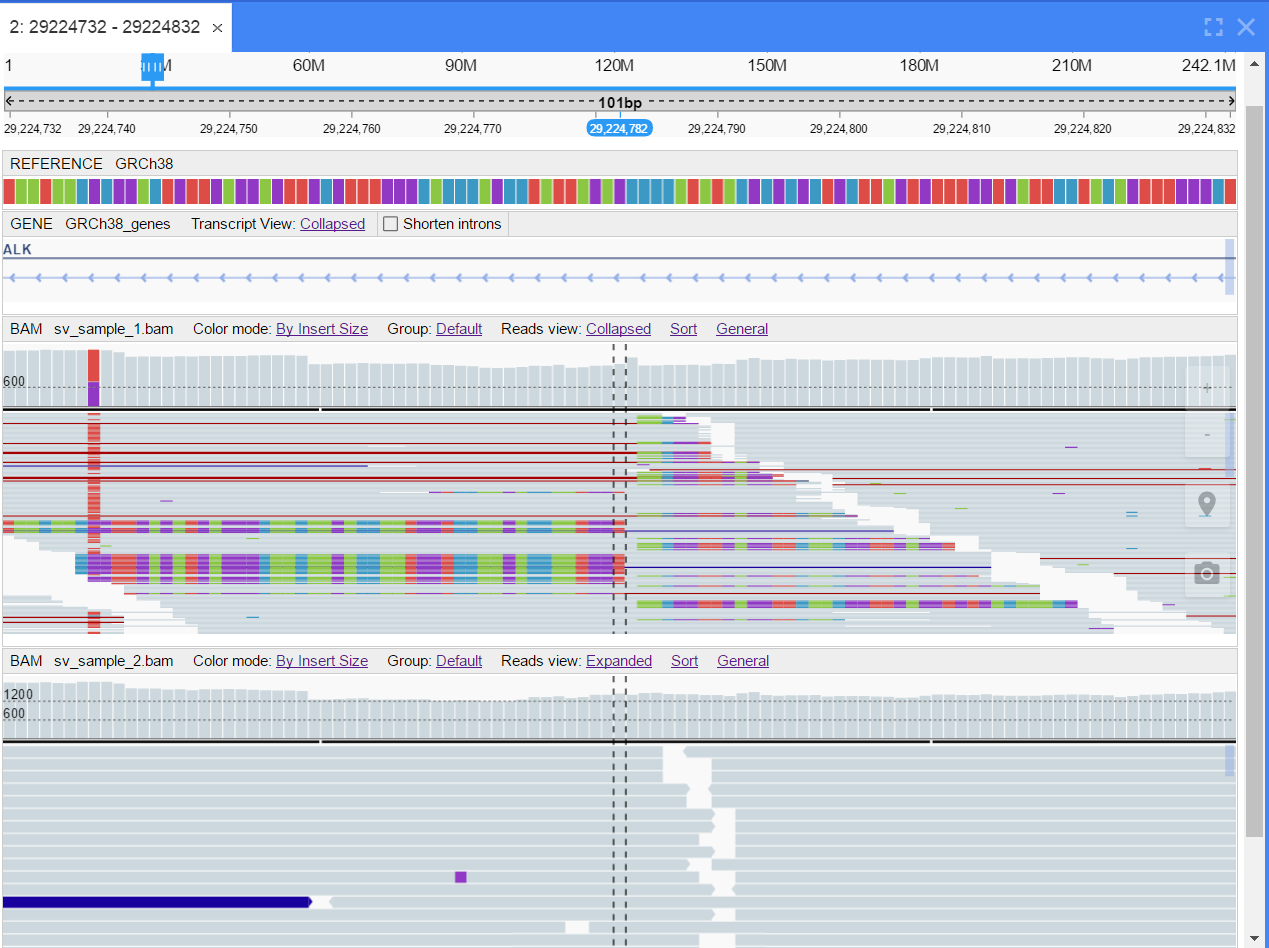Open the General menu for sv_sample_2.bam
This screenshot has height=948, width=1269.
[x=743, y=661]
